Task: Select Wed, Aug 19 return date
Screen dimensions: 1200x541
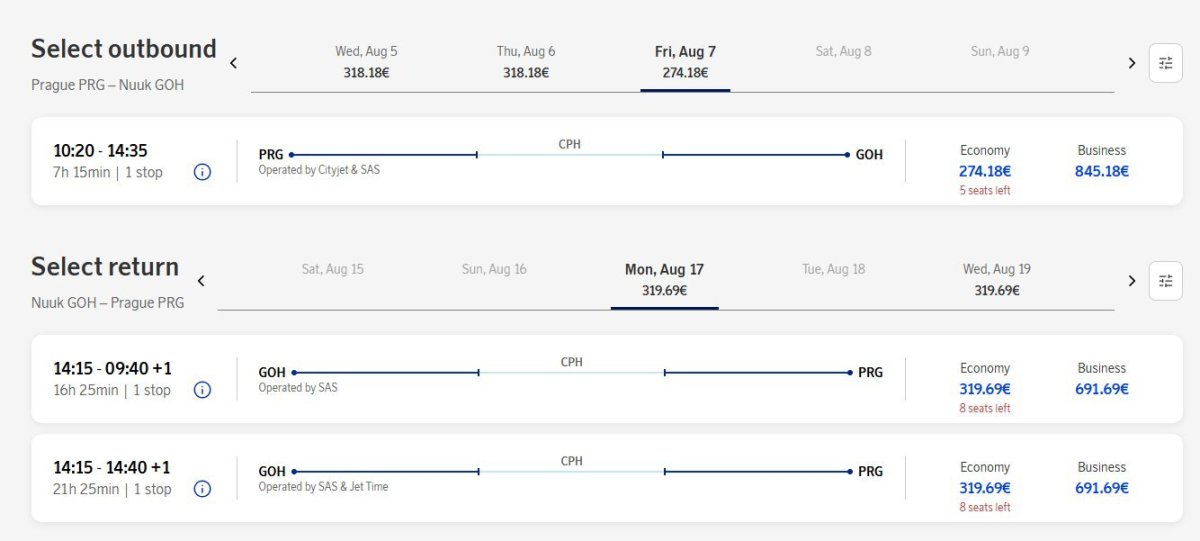Action: [997, 280]
